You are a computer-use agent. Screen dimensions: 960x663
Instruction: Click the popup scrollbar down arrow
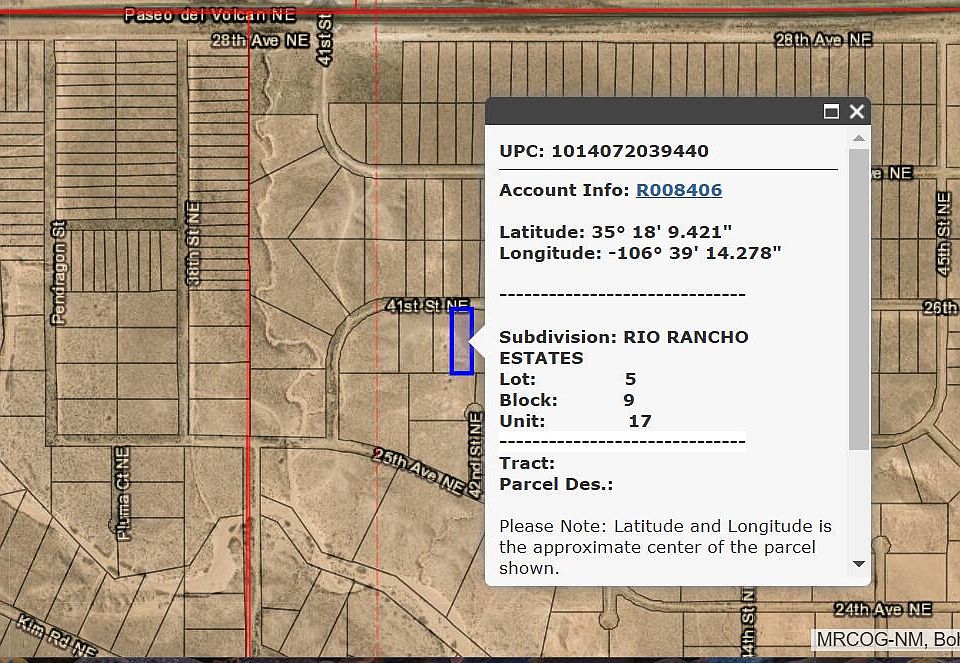[x=859, y=564]
